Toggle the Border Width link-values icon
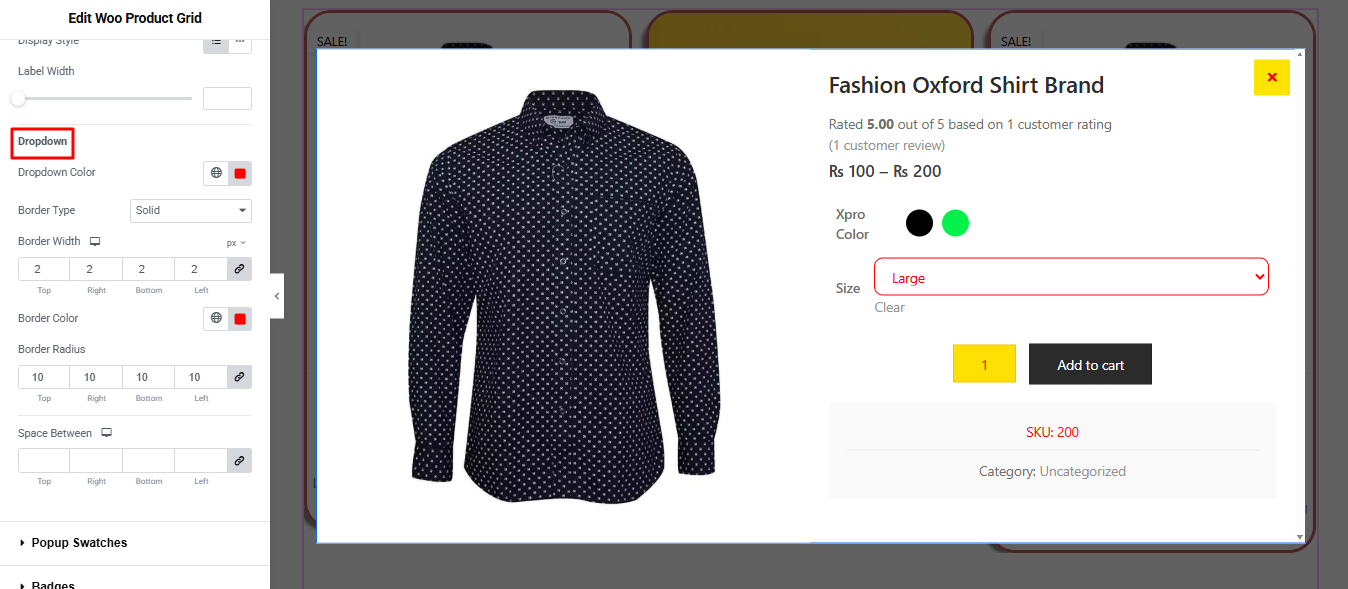1348x589 pixels. (239, 269)
